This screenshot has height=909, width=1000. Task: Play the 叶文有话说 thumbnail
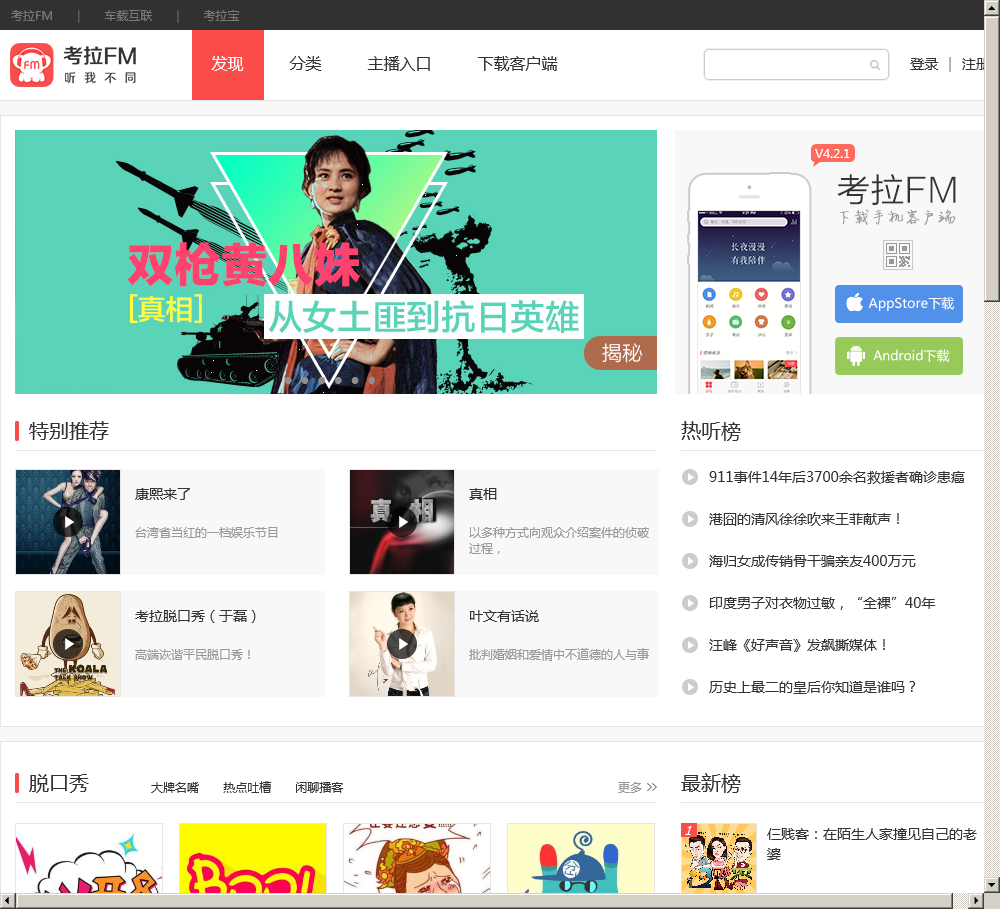click(402, 644)
